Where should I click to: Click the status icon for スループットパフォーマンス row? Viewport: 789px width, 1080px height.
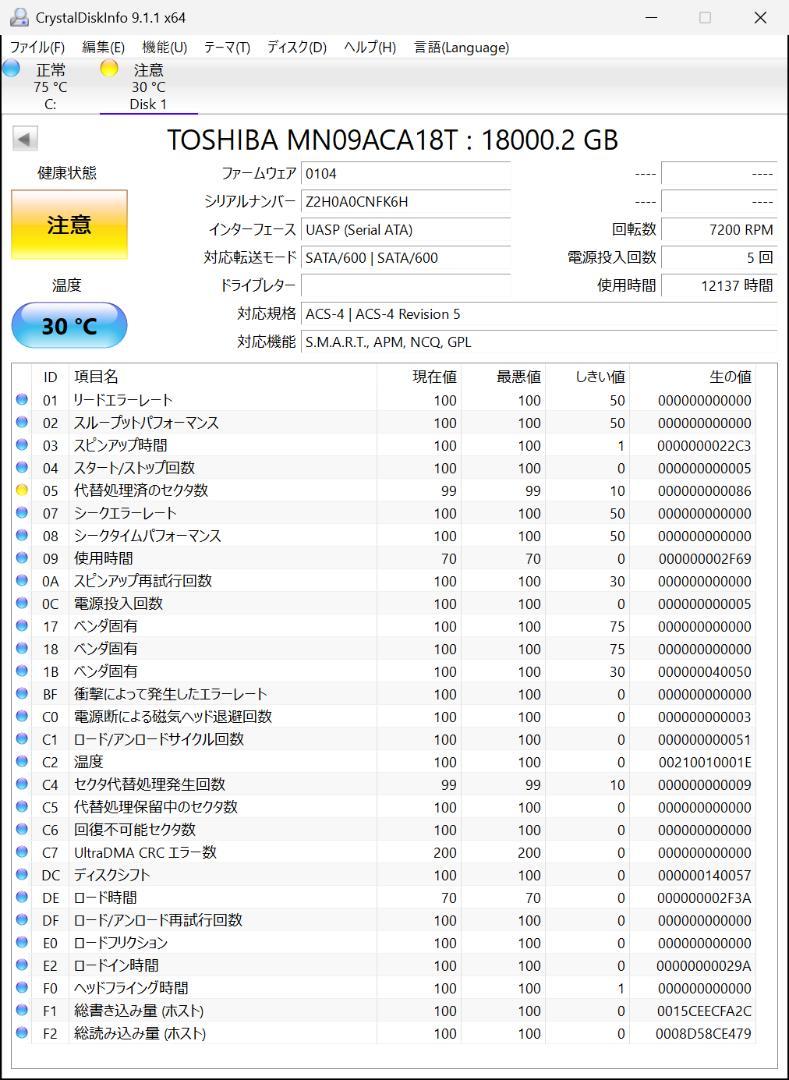pyautogui.click(x=22, y=422)
